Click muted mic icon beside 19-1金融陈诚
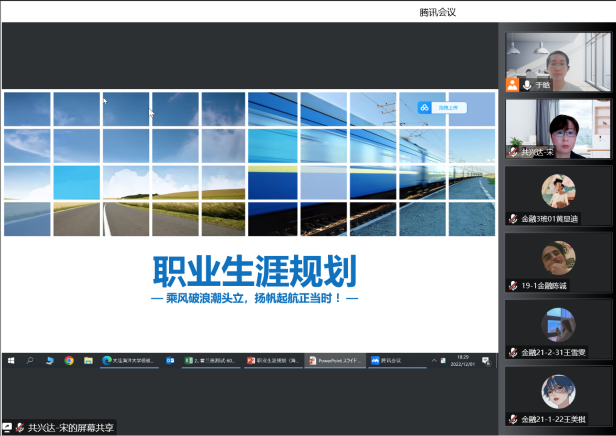This screenshot has width=616, height=436. tap(513, 285)
